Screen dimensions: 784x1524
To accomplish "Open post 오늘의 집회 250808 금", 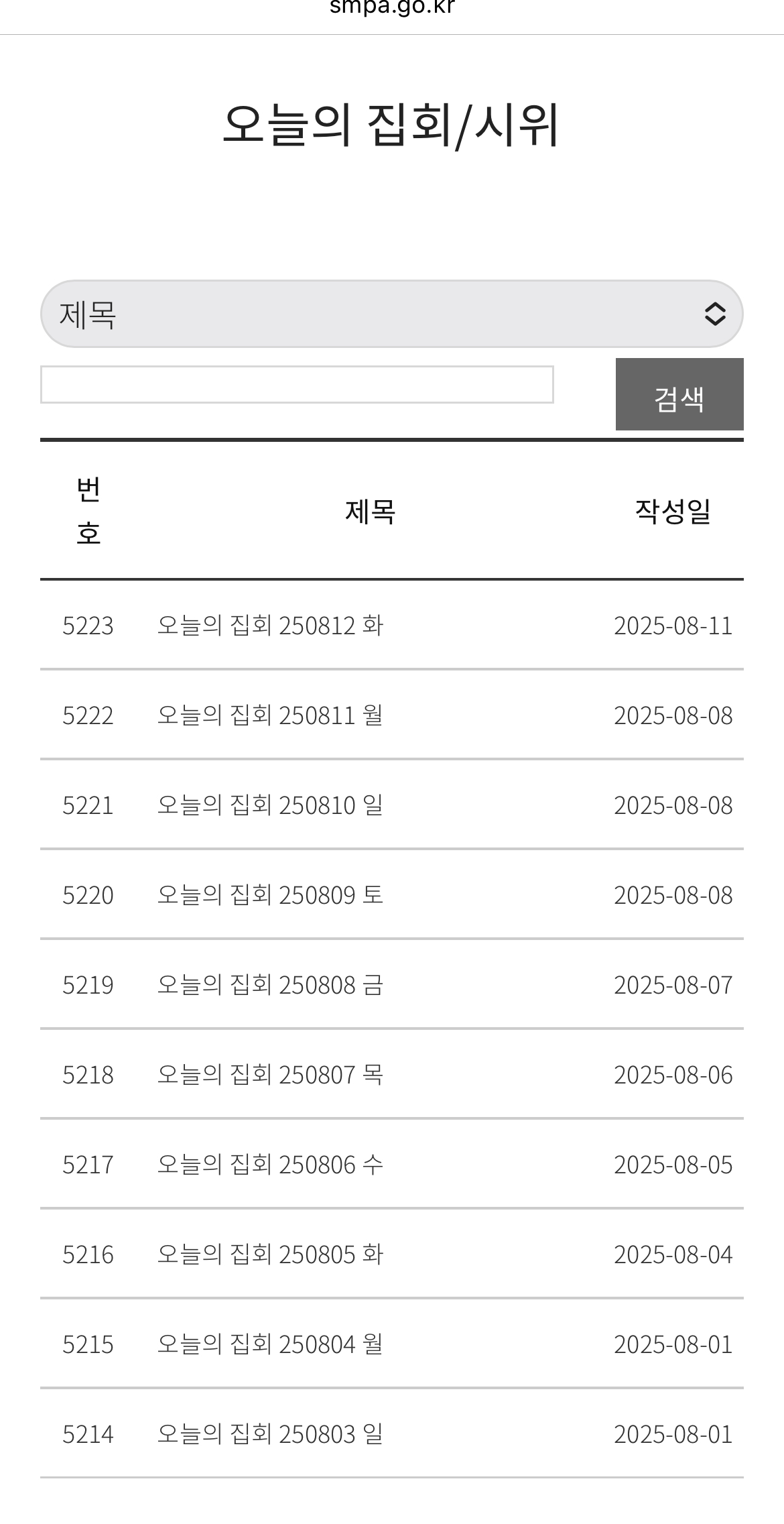I will (270, 985).
